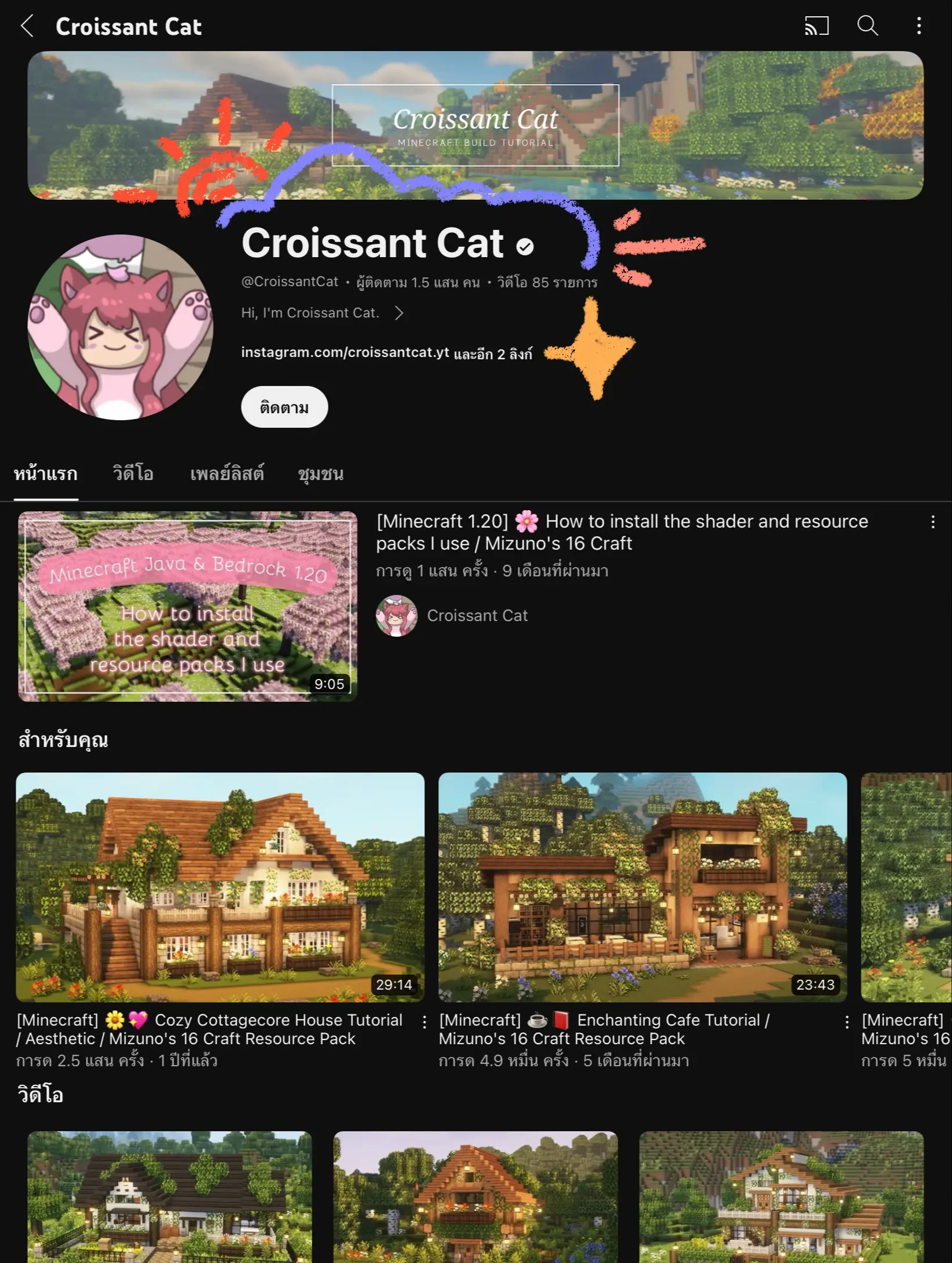
Task: Open the instagram.com/croissantcat.yt link
Action: [x=345, y=352]
